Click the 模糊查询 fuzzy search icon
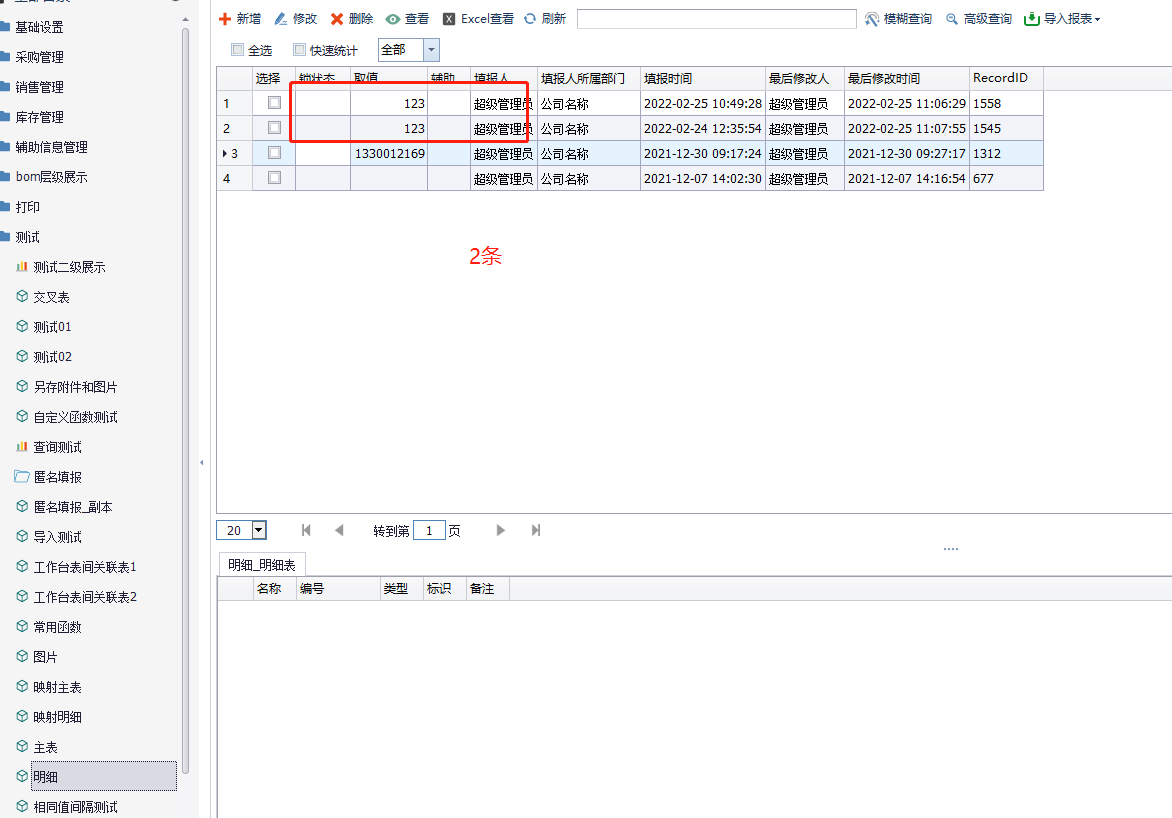Screen dimensions: 1172x818 872,19
